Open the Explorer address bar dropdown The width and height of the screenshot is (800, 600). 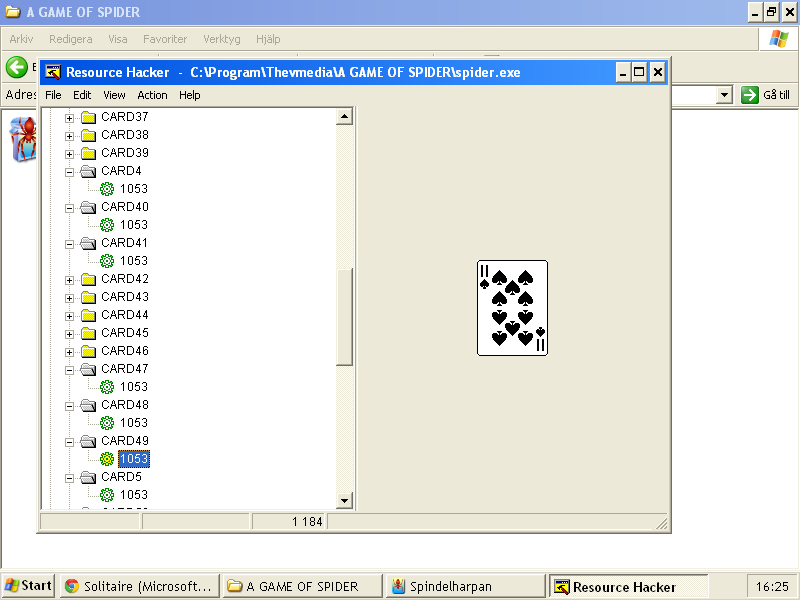724,95
